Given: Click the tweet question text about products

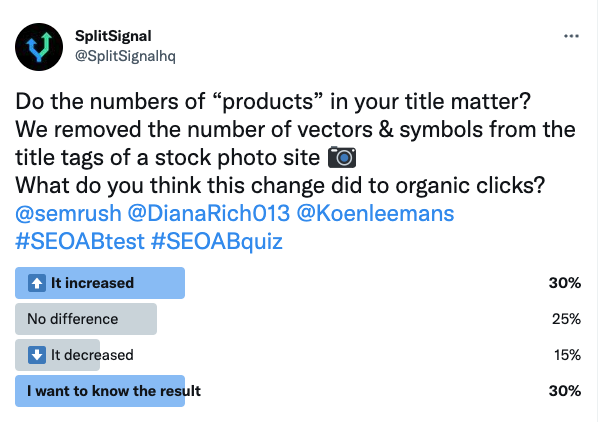Looking at the screenshot, I should point(273,102).
